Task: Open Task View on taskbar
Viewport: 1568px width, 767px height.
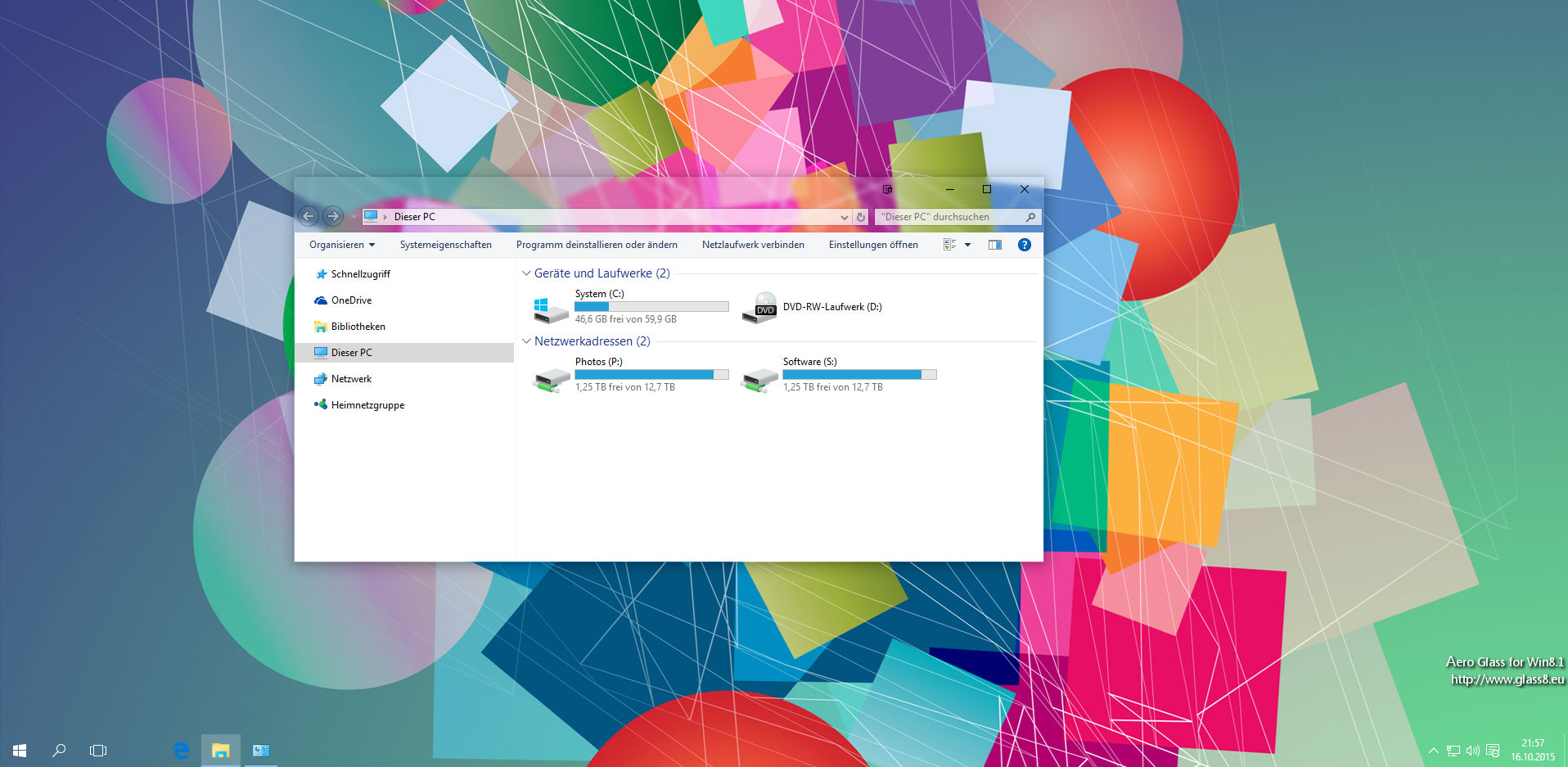Action: pyautogui.click(x=98, y=751)
